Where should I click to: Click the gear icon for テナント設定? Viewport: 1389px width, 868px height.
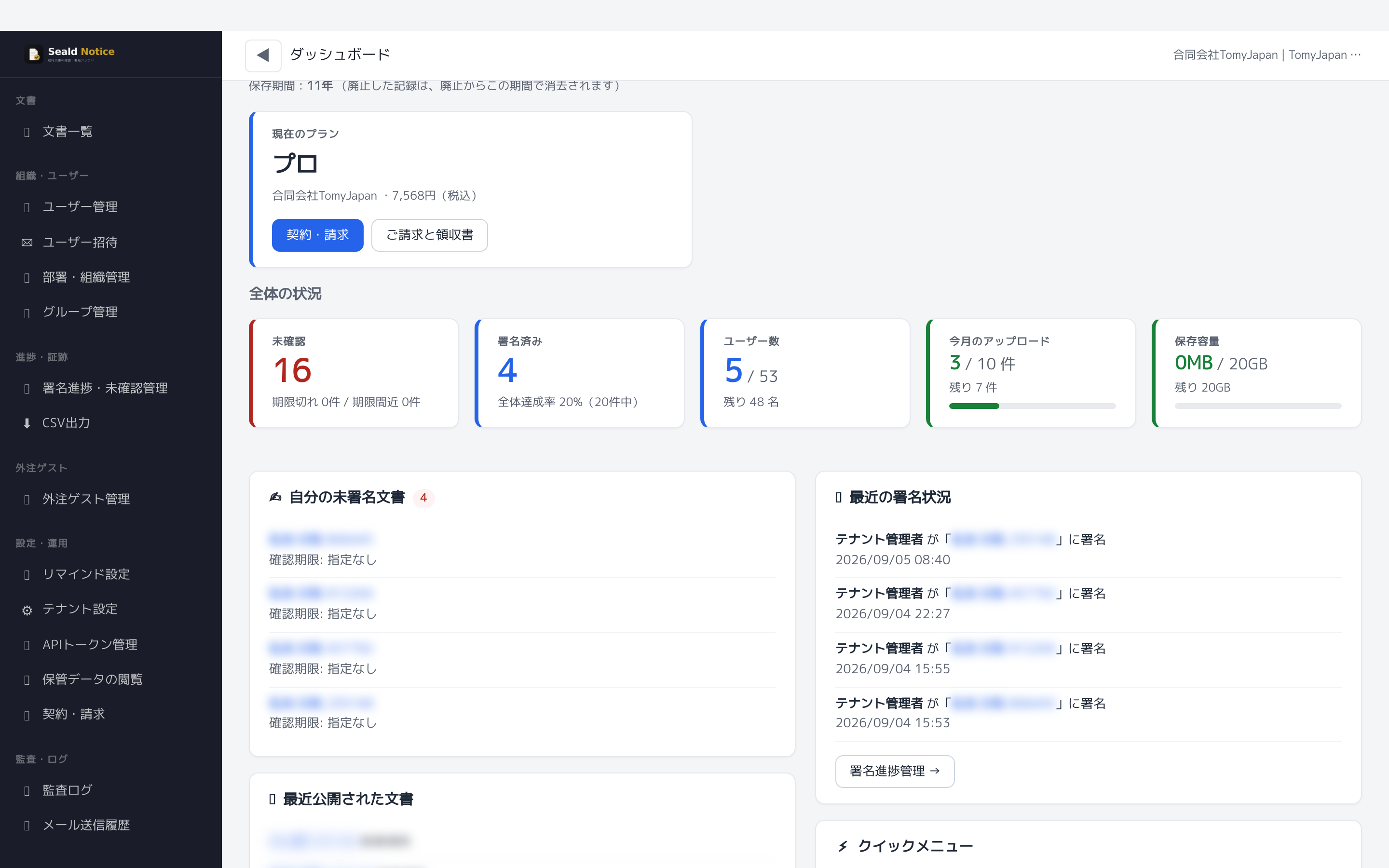pos(27,610)
